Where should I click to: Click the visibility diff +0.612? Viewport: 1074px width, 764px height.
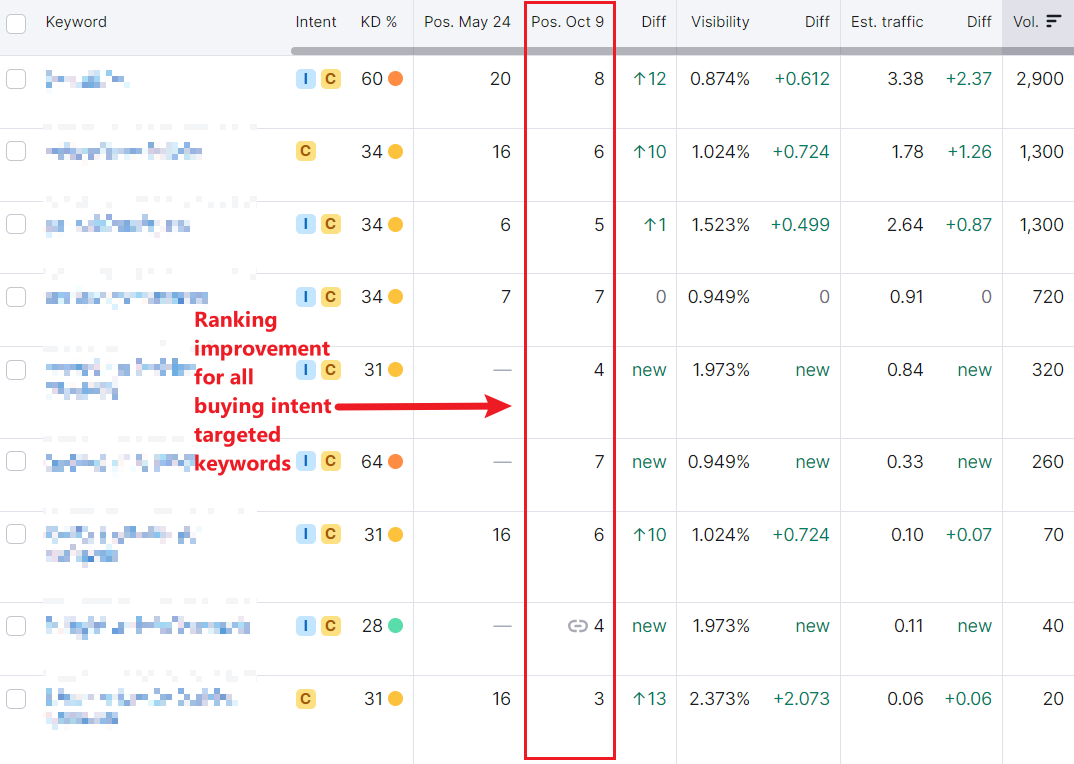[802, 79]
